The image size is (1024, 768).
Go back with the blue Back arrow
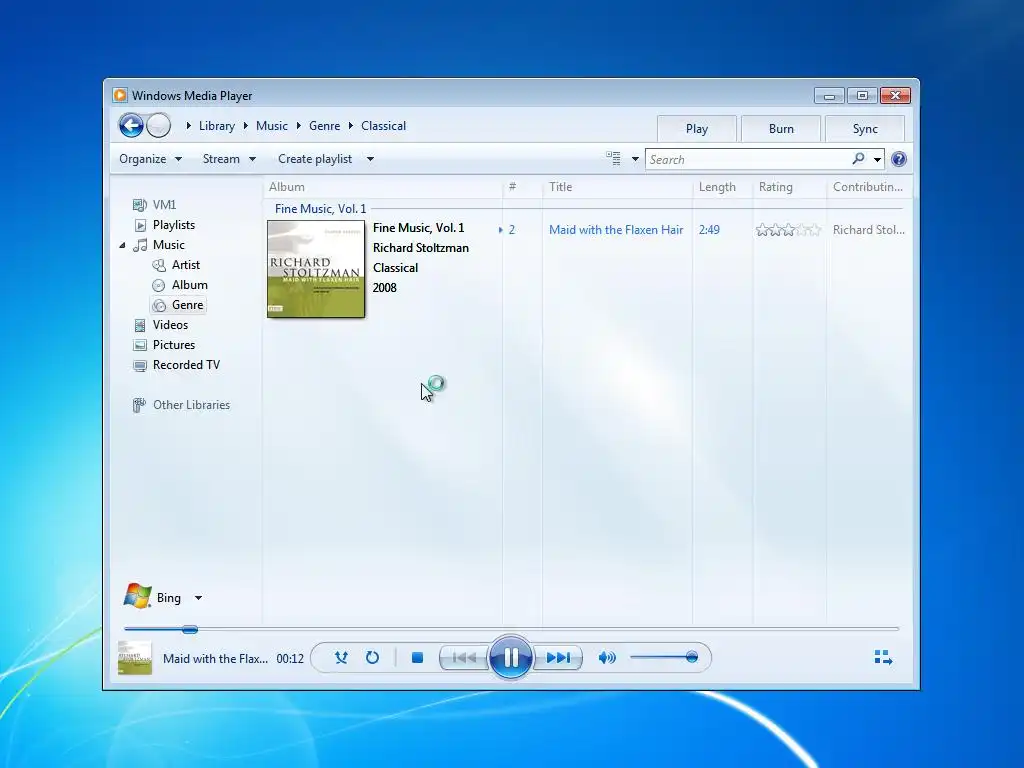click(x=131, y=125)
